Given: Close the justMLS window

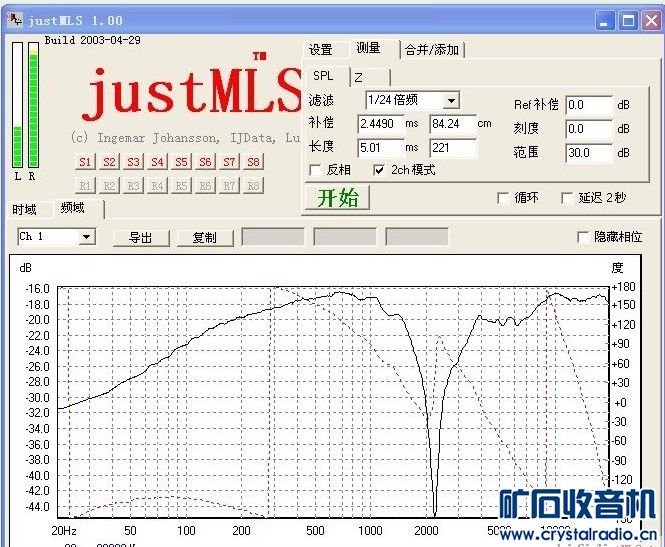Looking at the screenshot, I should coord(651,20).
